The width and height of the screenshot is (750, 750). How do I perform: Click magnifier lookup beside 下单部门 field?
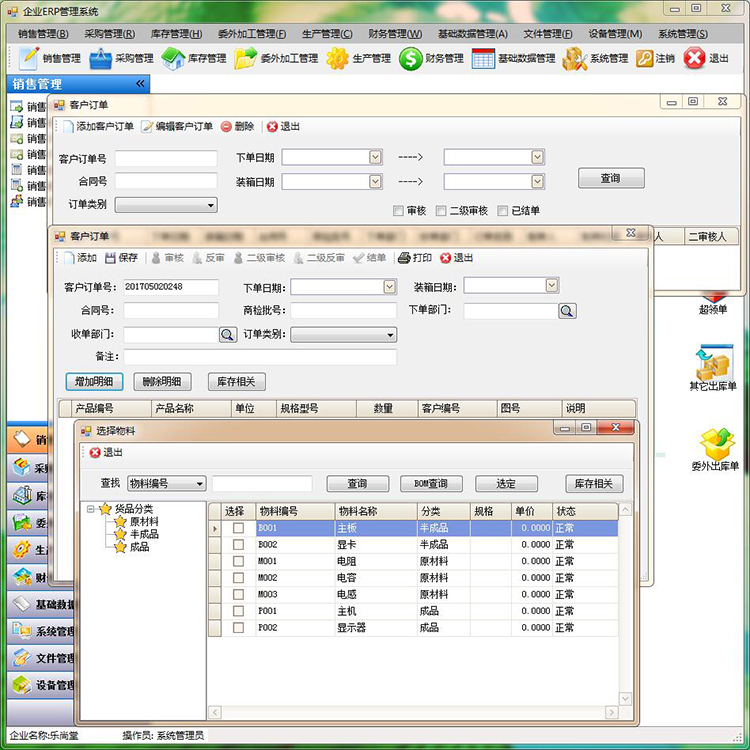click(567, 311)
